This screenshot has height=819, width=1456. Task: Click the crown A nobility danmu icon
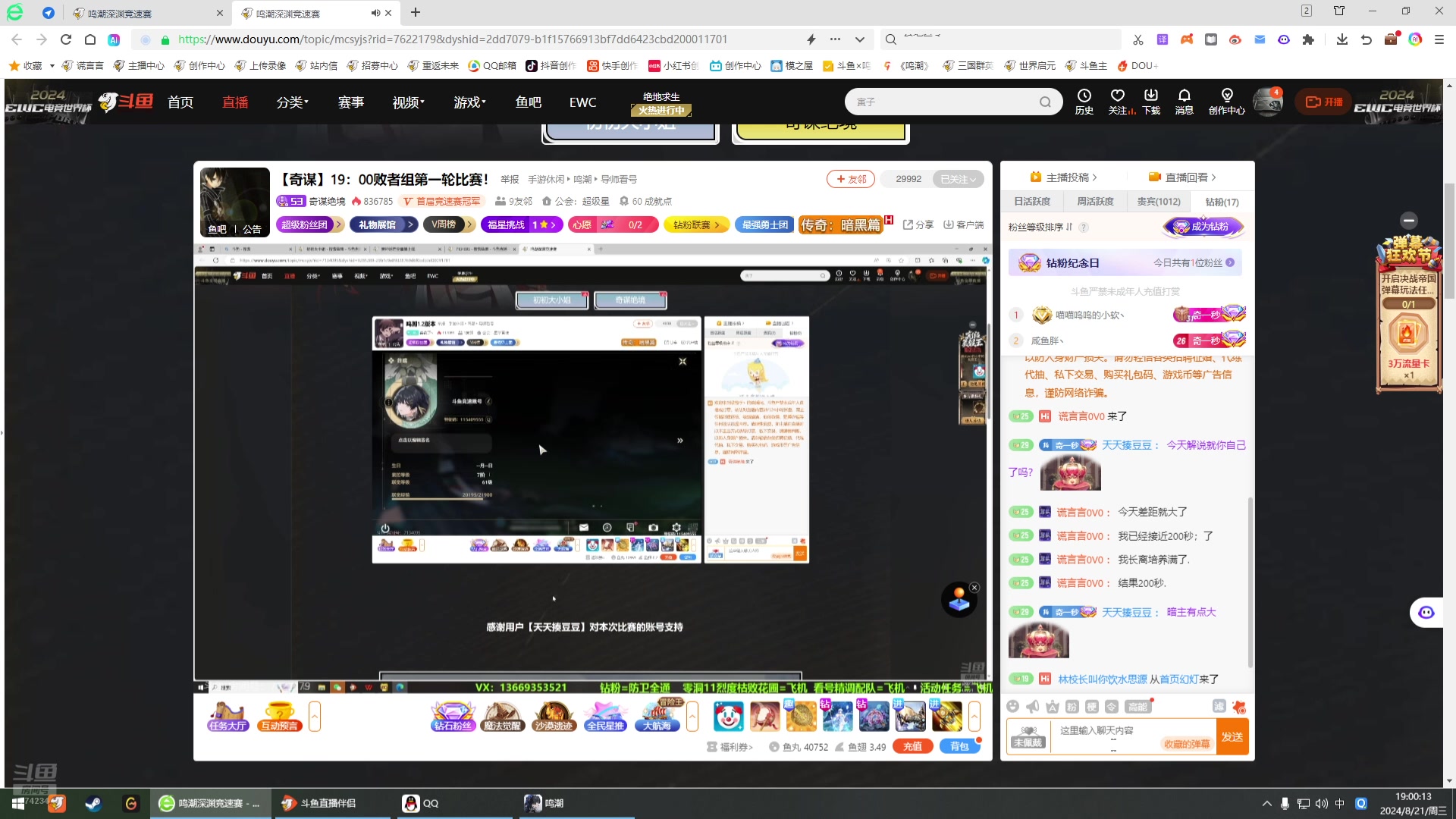[1052, 707]
